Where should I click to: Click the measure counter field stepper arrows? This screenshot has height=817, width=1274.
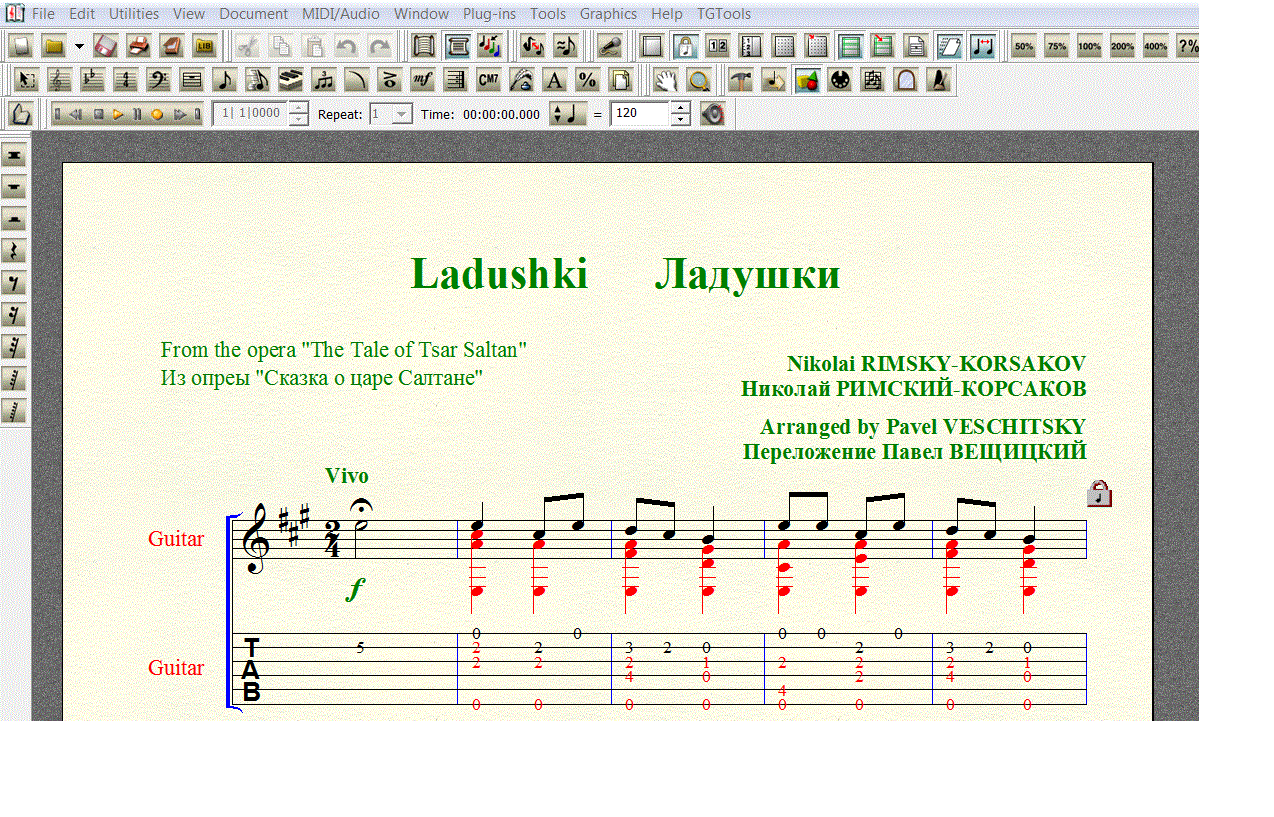point(299,114)
